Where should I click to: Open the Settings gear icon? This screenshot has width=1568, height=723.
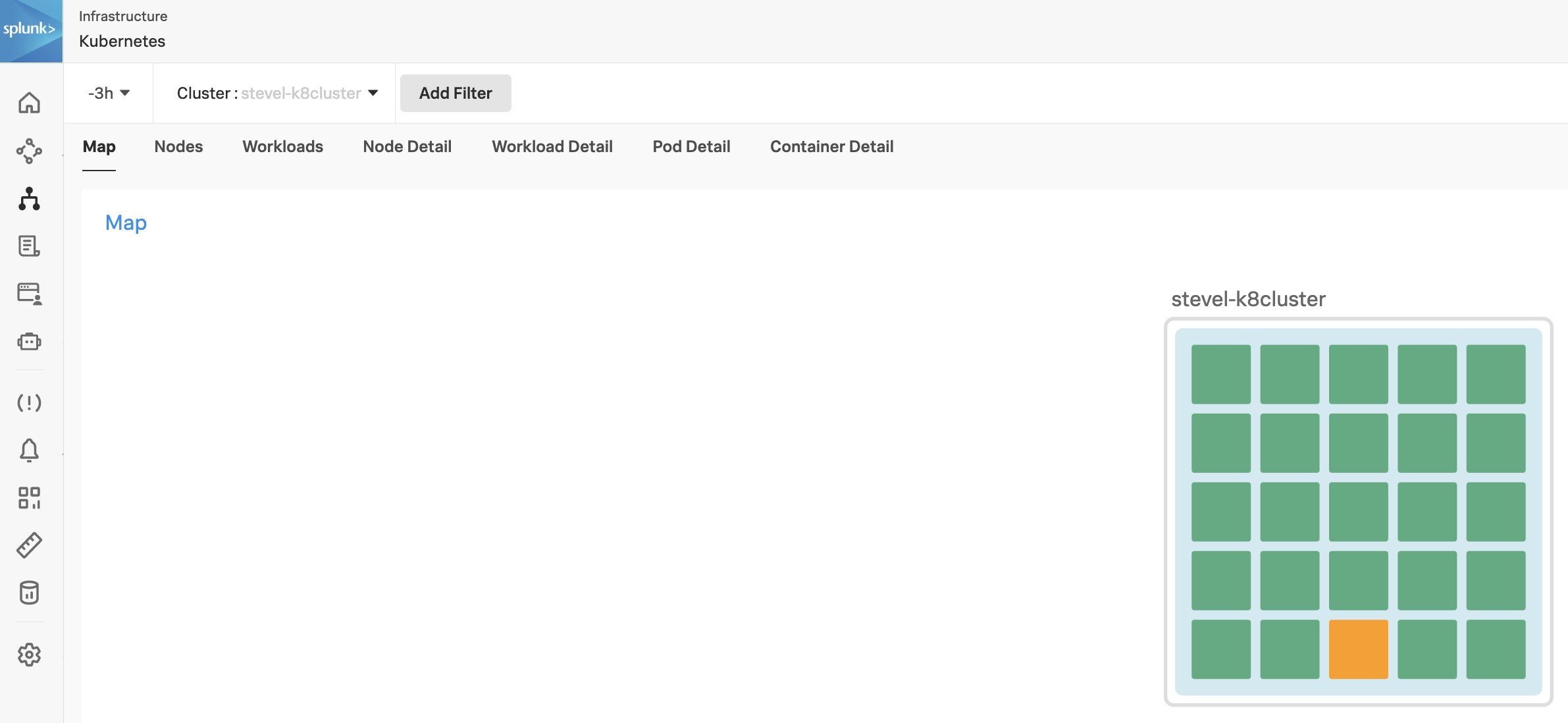coord(29,655)
